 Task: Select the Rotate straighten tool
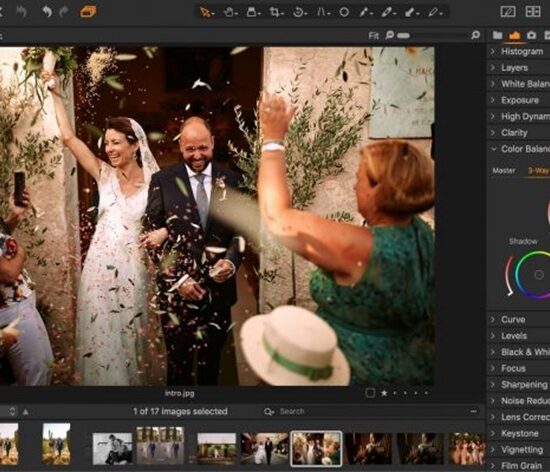298,12
